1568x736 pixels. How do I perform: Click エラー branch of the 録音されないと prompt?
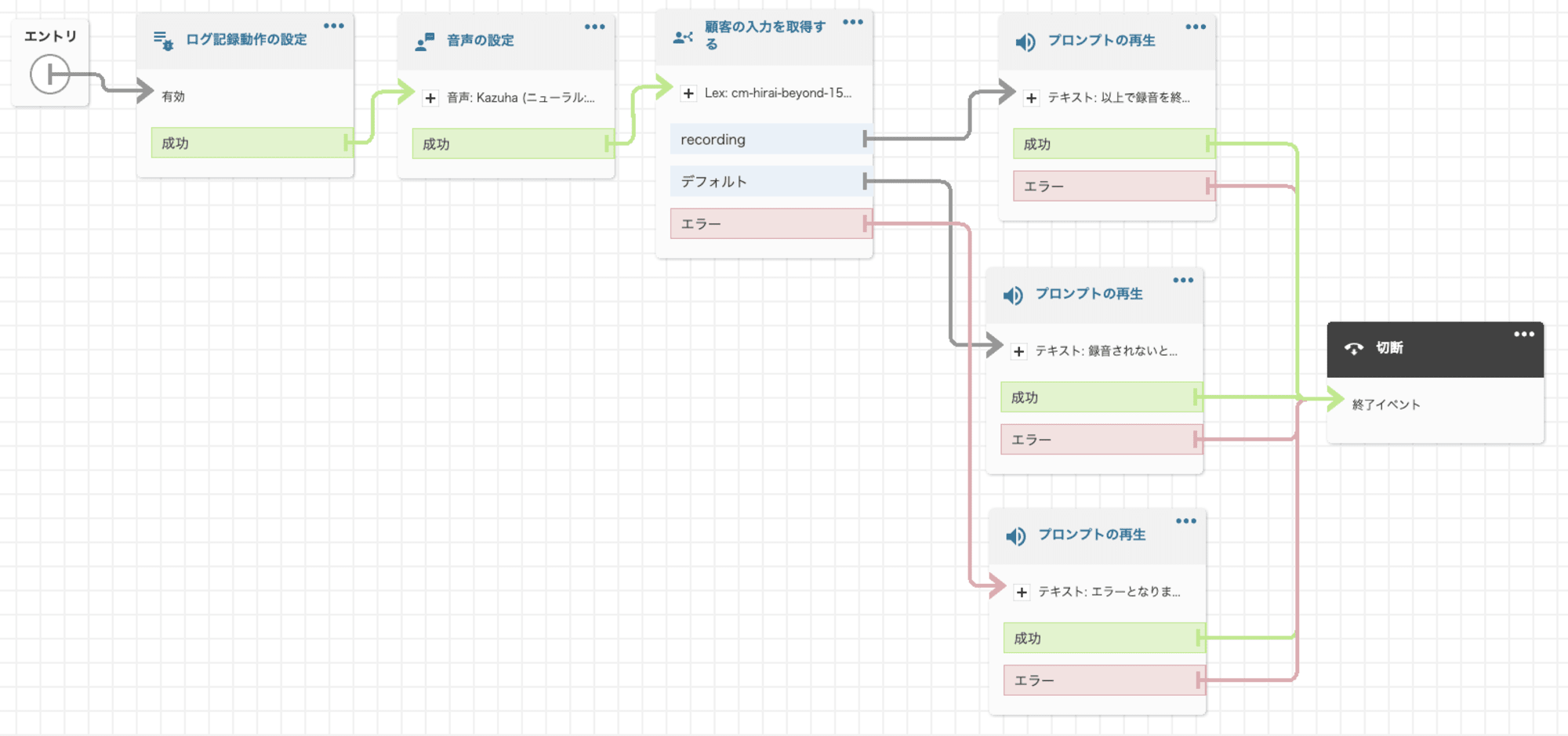(1102, 439)
